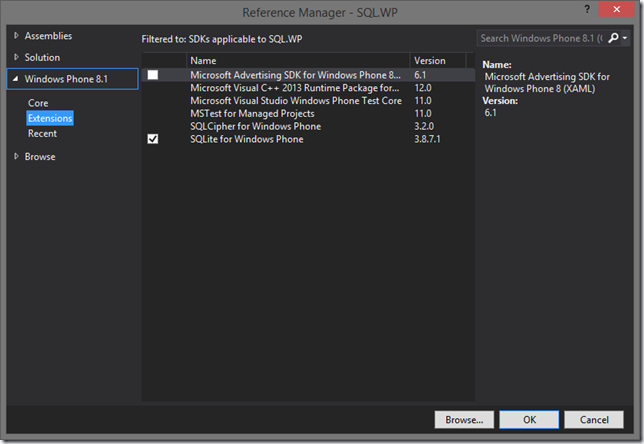This screenshot has width=644, height=444.
Task: Select the Browse category label
Action: [40, 156]
